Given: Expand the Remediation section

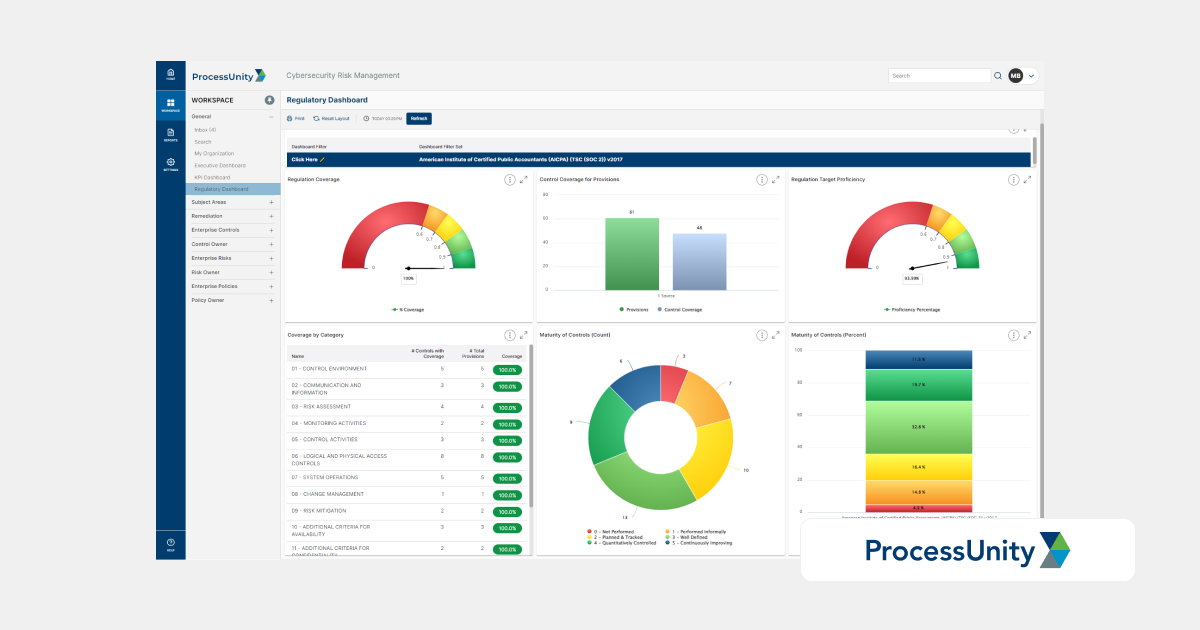Looking at the screenshot, I should 271,216.
